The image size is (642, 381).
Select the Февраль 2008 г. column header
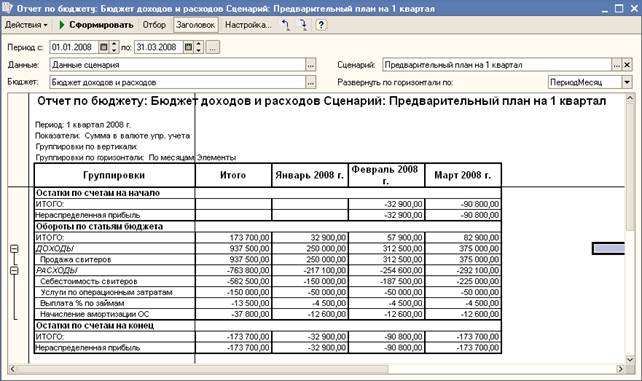click(386, 175)
